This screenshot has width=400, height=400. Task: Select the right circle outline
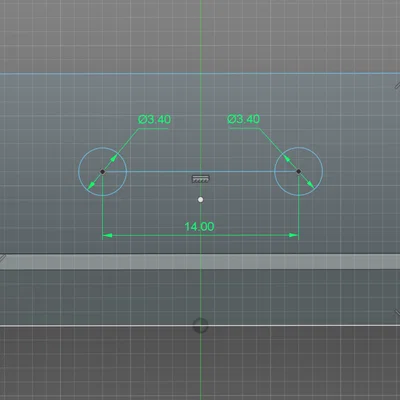299,171
